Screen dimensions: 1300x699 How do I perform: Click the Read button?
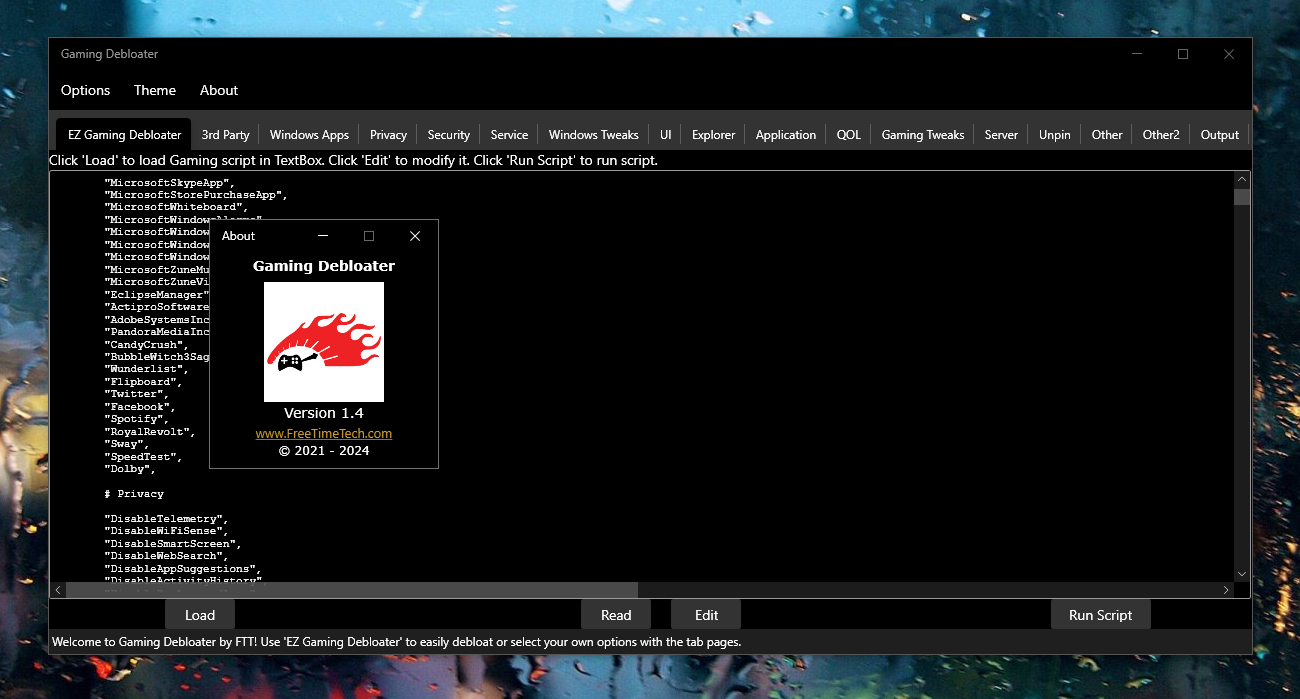616,615
